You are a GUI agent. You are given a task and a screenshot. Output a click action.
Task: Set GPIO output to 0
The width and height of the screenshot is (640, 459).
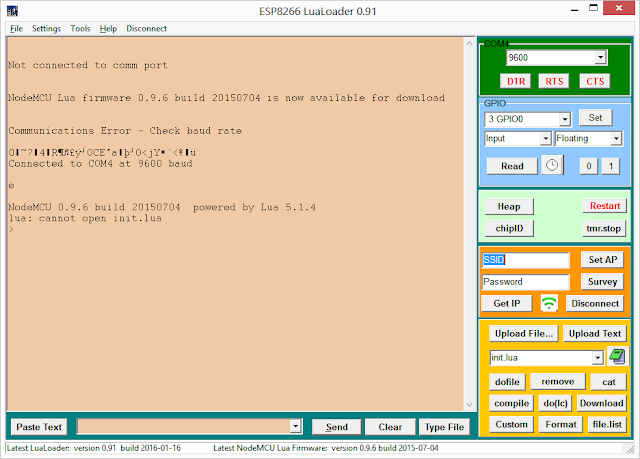tap(589, 166)
